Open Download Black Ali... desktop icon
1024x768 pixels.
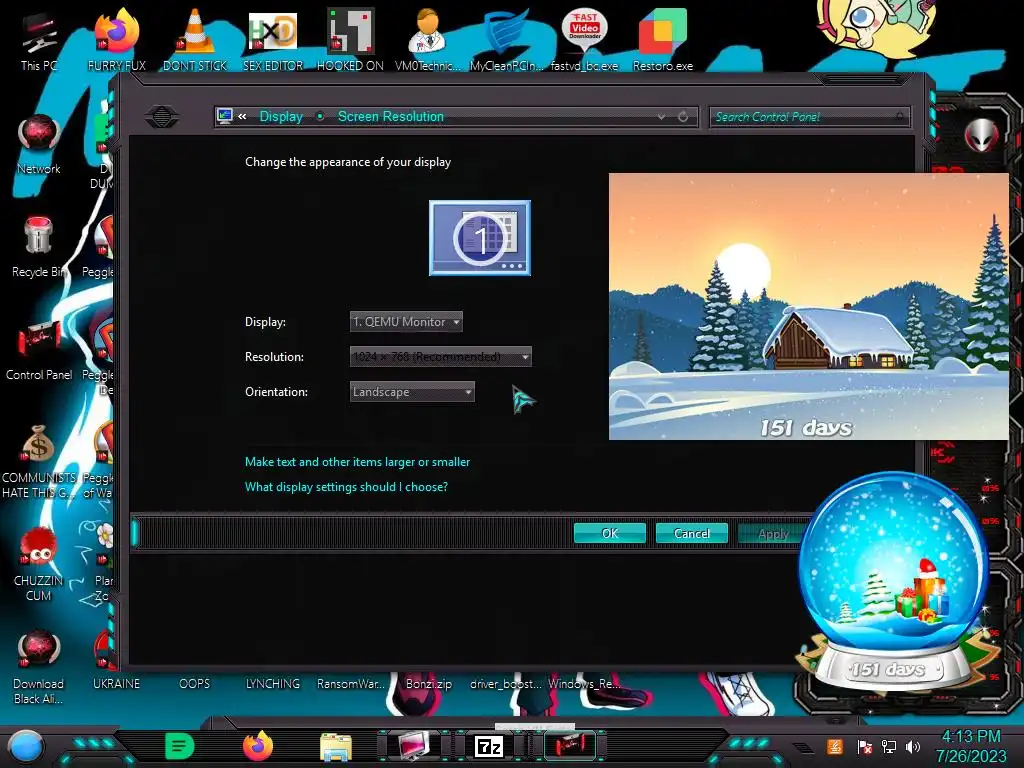pyautogui.click(x=39, y=667)
